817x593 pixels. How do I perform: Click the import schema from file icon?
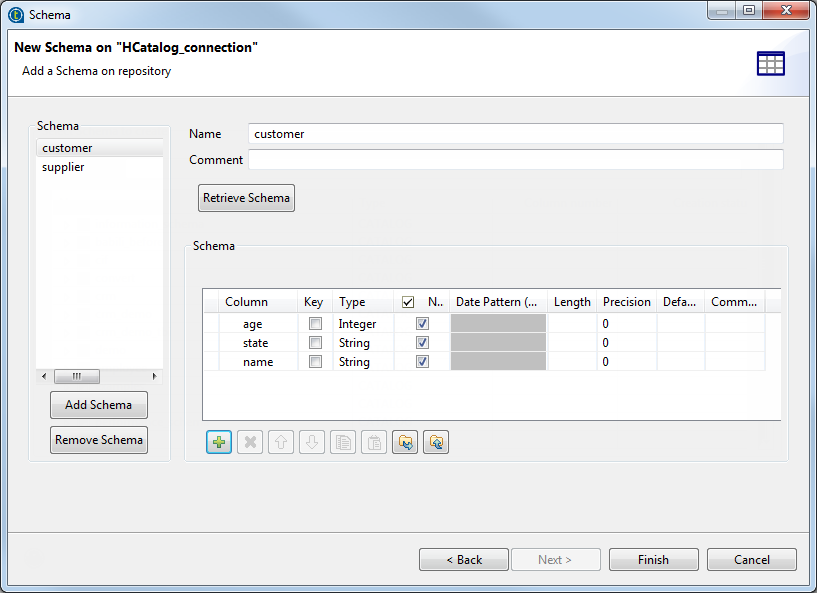(405, 442)
